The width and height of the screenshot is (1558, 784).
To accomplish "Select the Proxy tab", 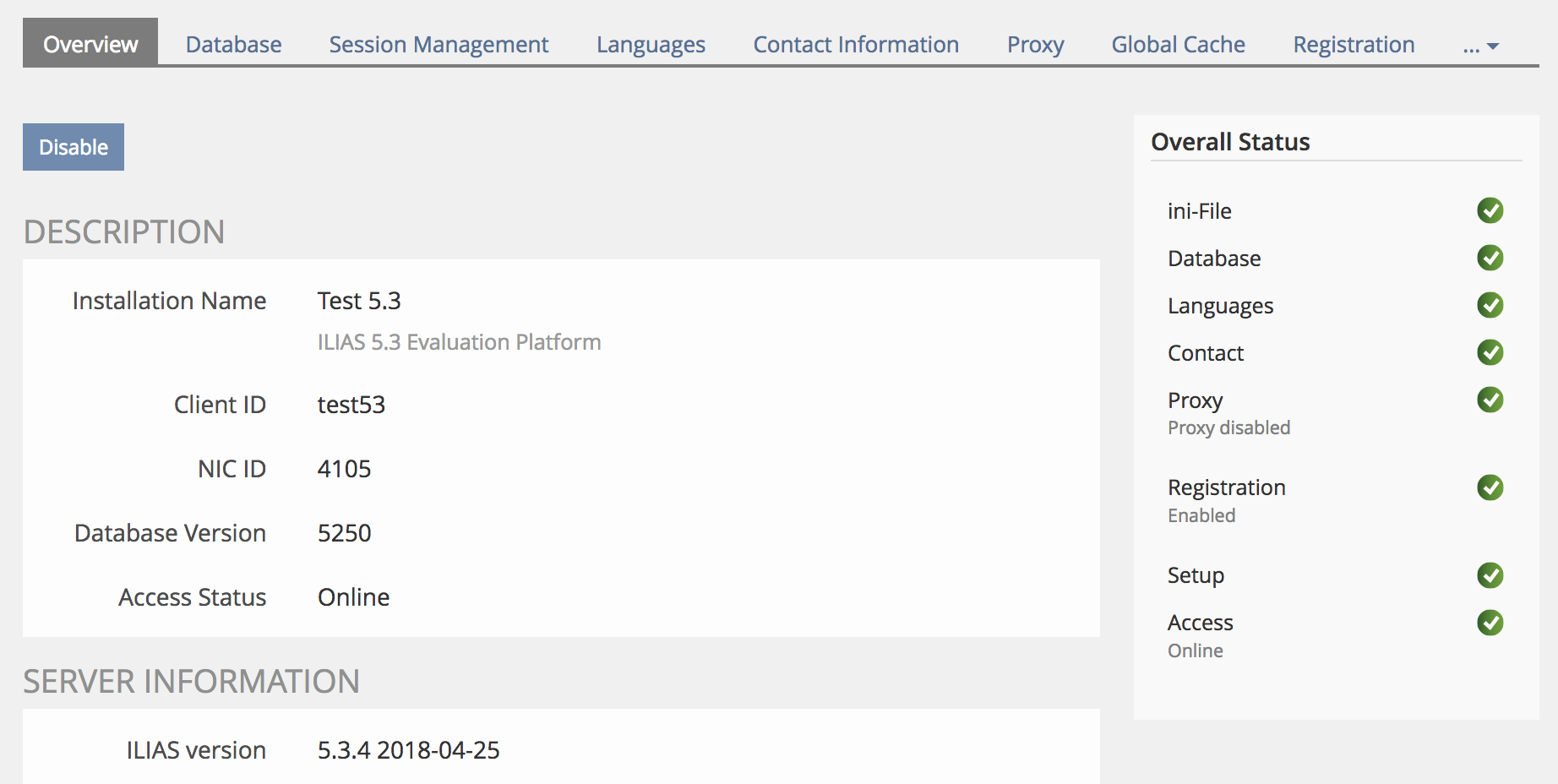I will pyautogui.click(x=1035, y=45).
